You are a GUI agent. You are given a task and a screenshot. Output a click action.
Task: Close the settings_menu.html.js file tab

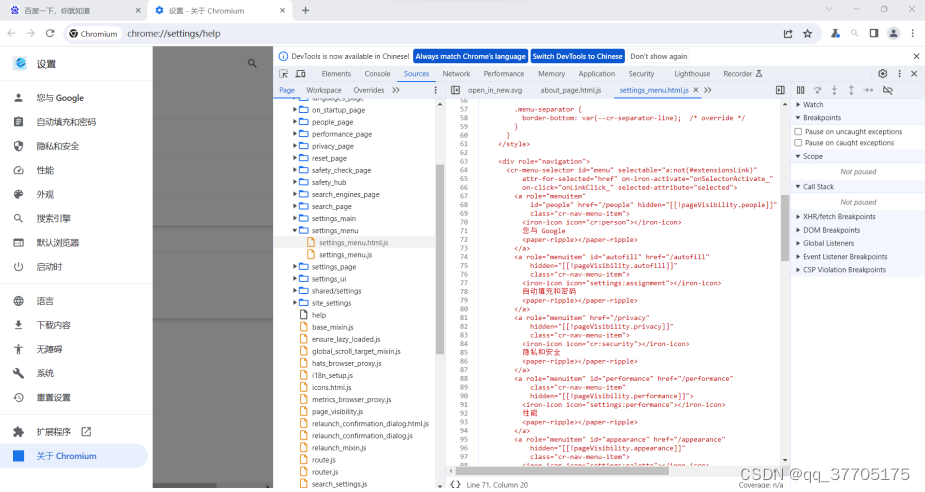696,90
